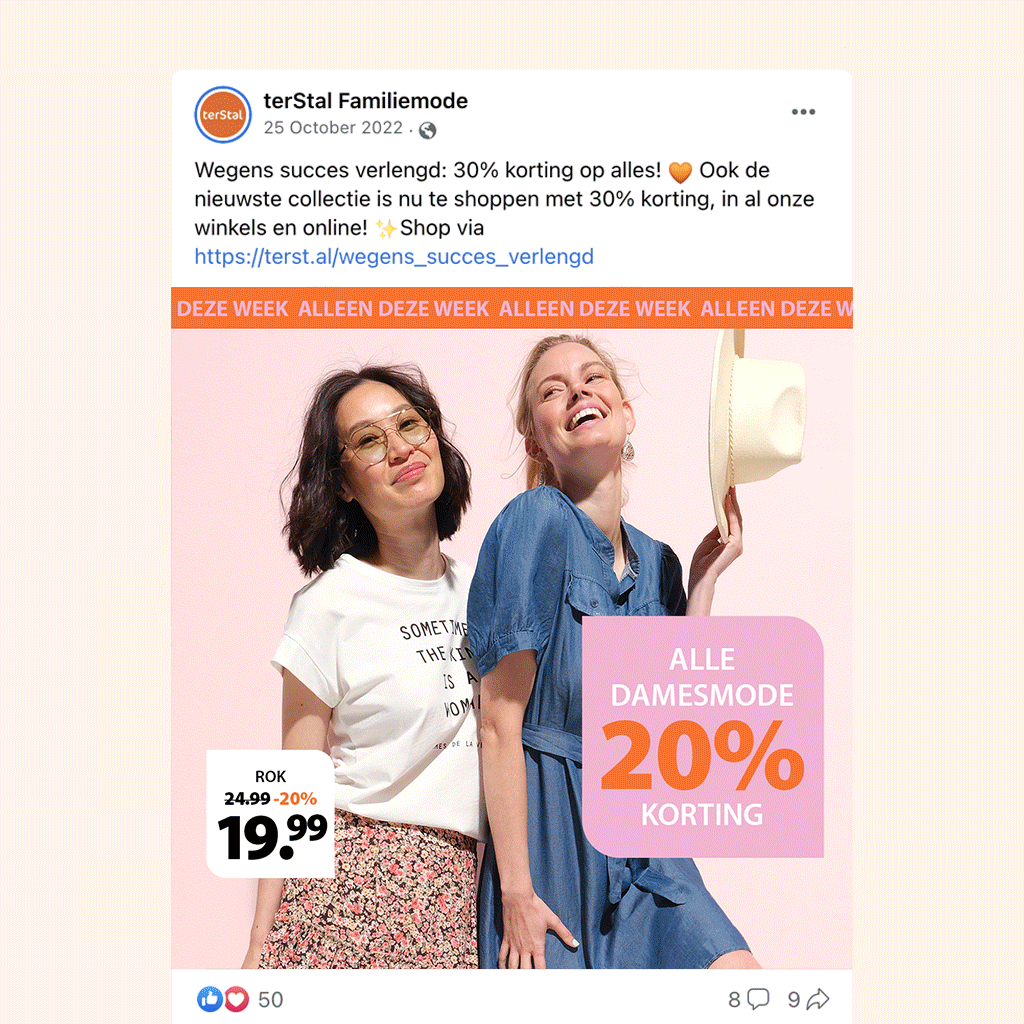The height and width of the screenshot is (1024, 1024).
Task: Click the ROK 19.99 price tag
Action: pyautogui.click(x=270, y=814)
